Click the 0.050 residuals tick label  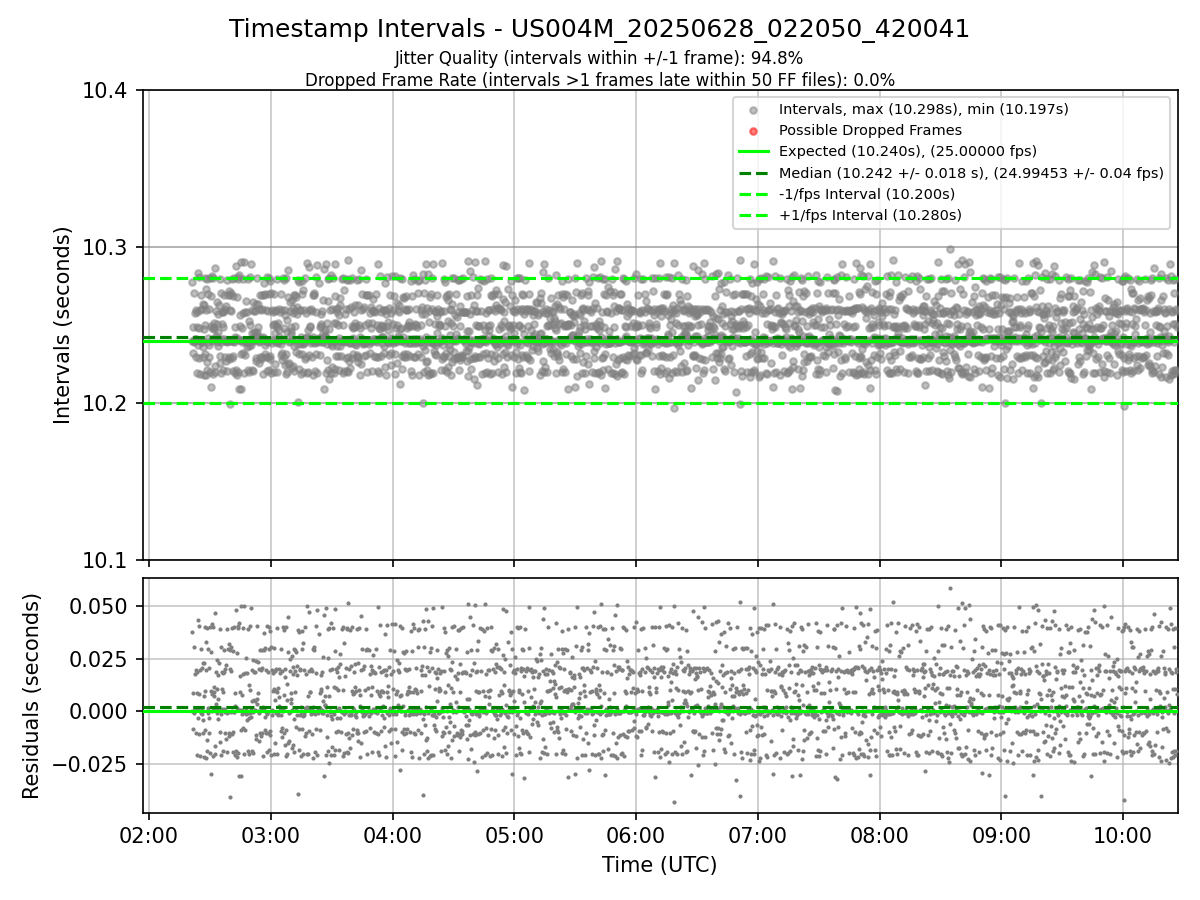pyautogui.click(x=100, y=606)
